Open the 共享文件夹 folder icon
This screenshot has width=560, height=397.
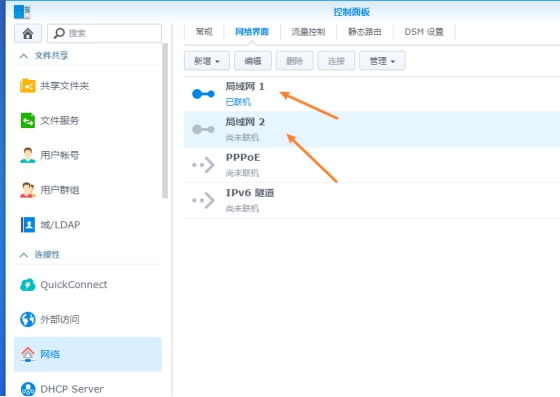[x=28, y=86]
